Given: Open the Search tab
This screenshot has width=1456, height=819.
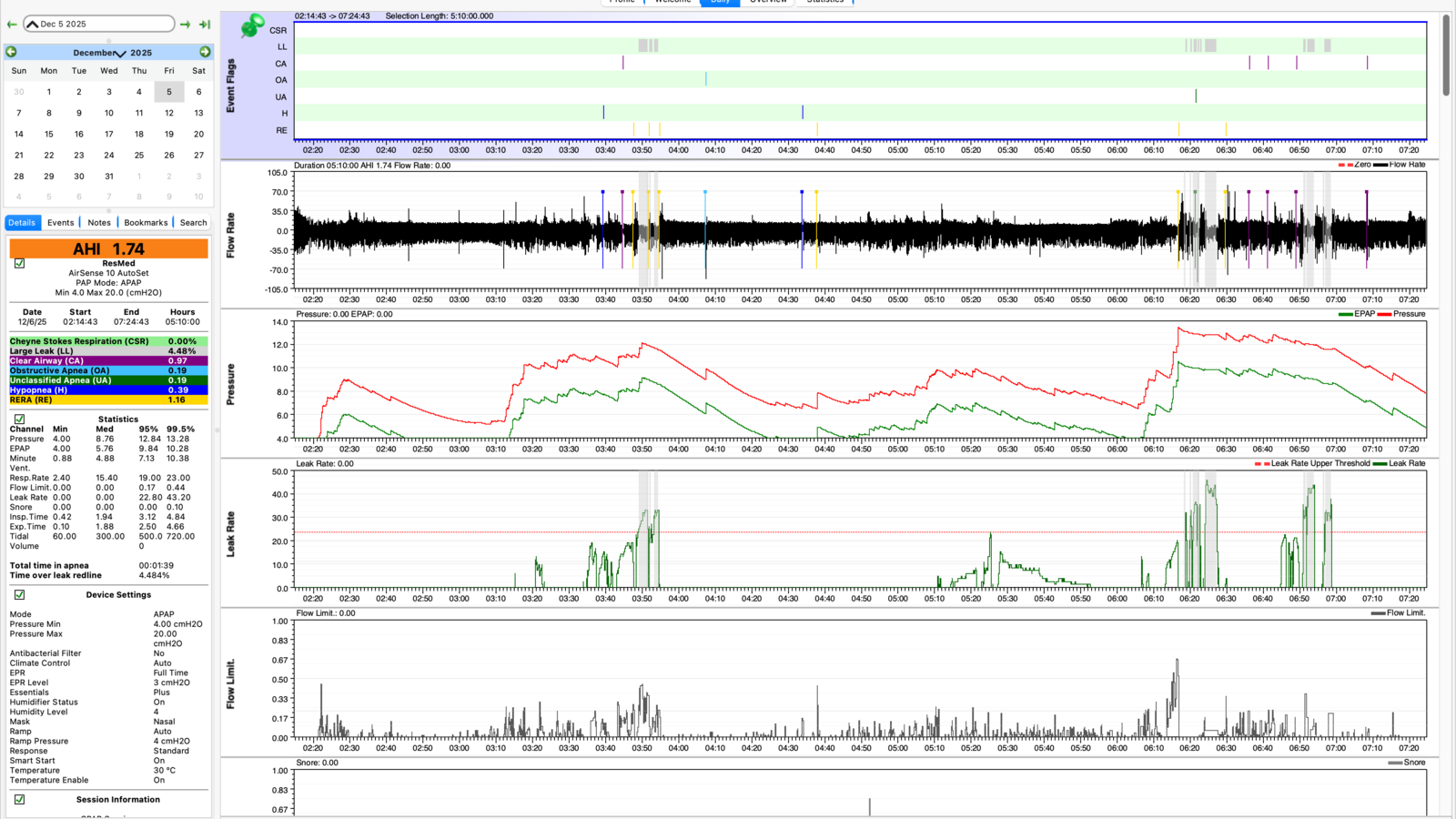Looking at the screenshot, I should (x=193, y=222).
